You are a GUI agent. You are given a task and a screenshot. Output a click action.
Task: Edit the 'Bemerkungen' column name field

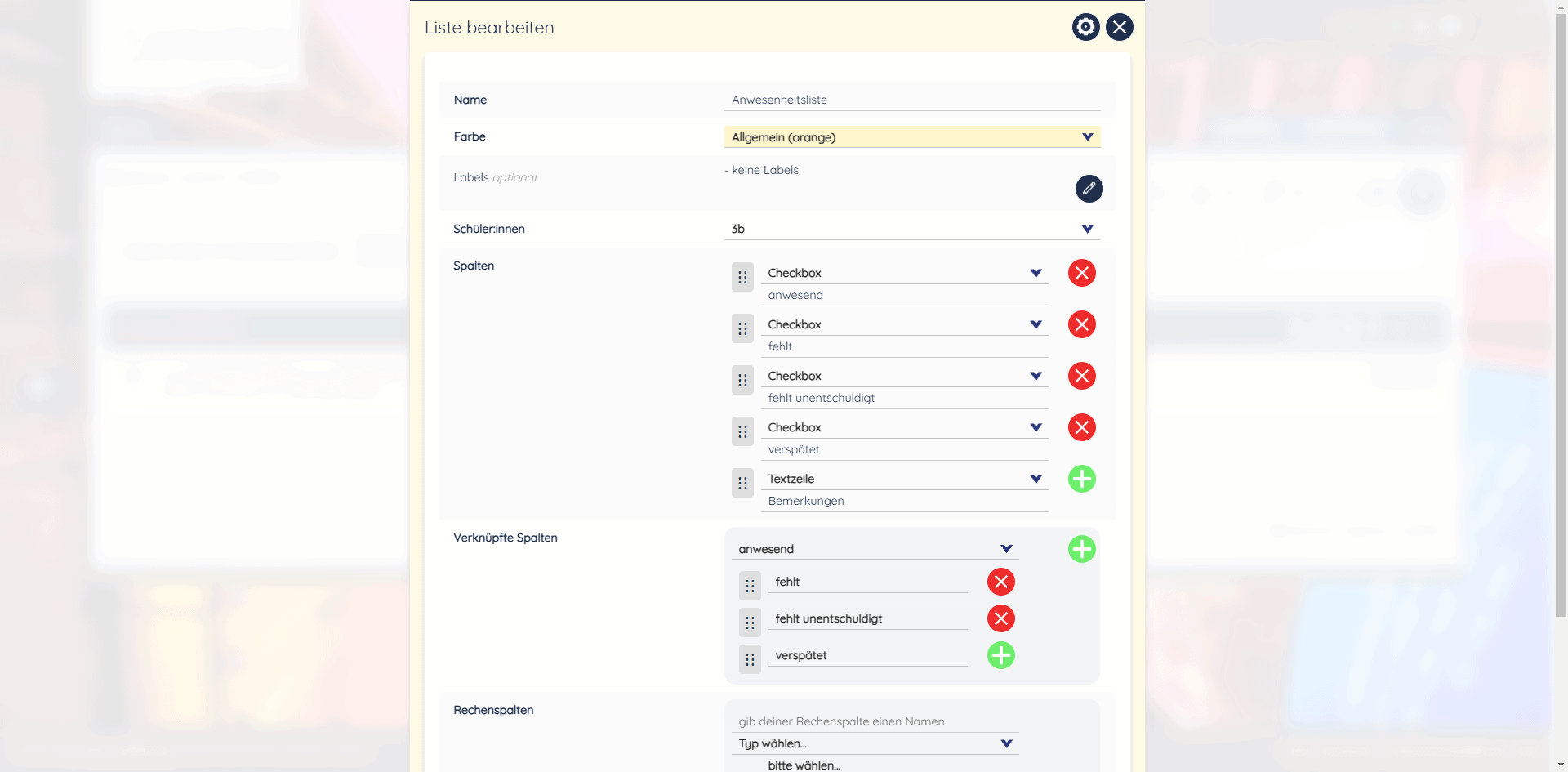point(904,501)
